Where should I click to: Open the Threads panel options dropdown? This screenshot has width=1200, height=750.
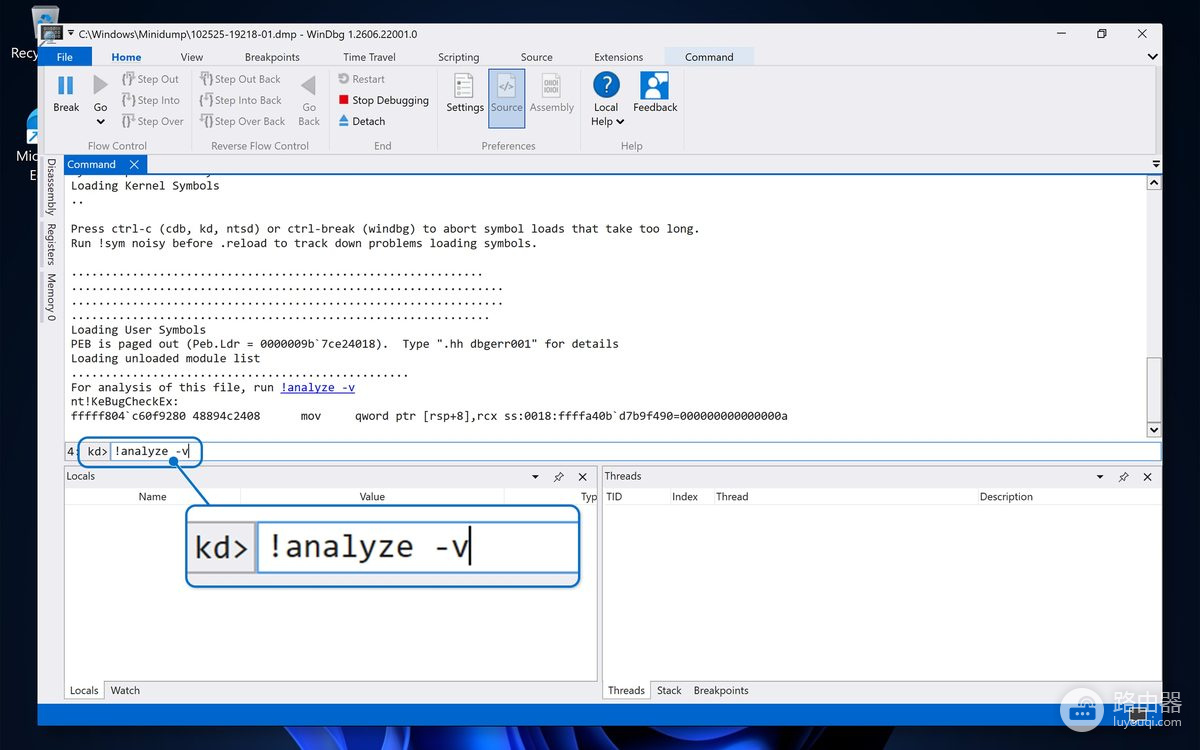[x=1100, y=477]
